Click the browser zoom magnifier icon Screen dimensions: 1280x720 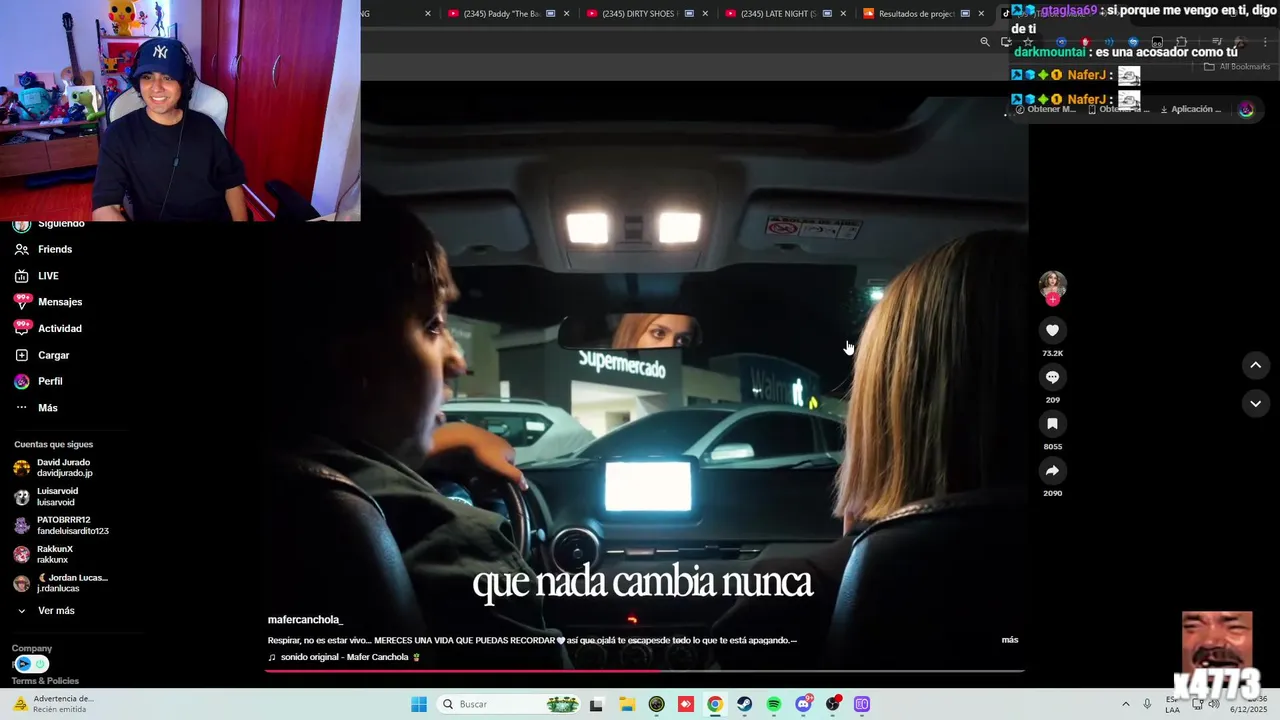coord(985,42)
